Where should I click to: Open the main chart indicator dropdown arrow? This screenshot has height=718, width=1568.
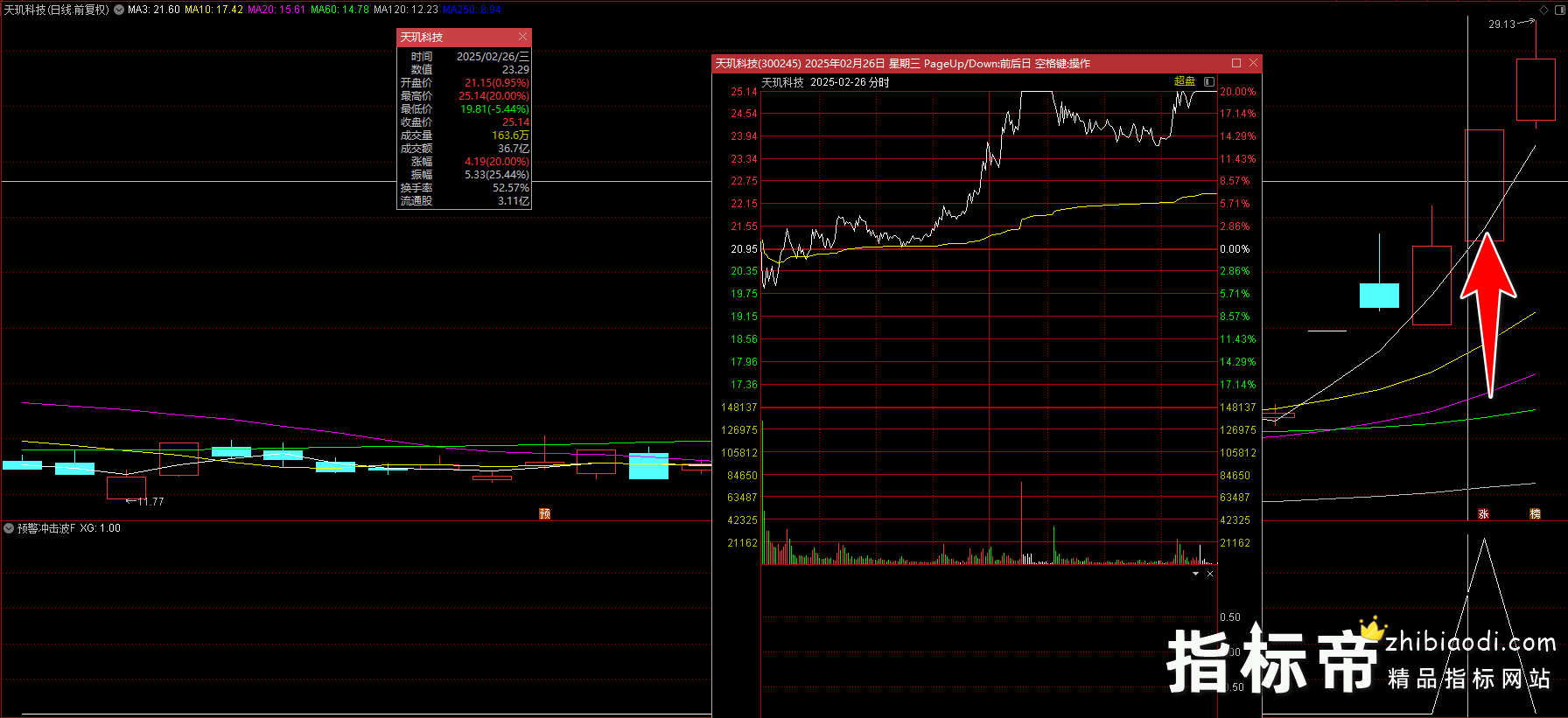point(119,10)
